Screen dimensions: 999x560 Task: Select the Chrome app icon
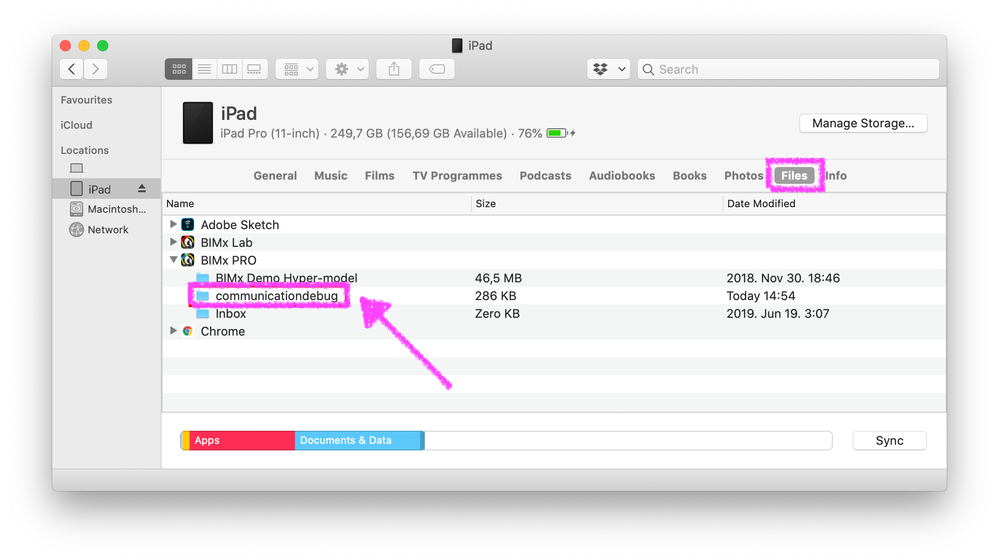coord(187,331)
